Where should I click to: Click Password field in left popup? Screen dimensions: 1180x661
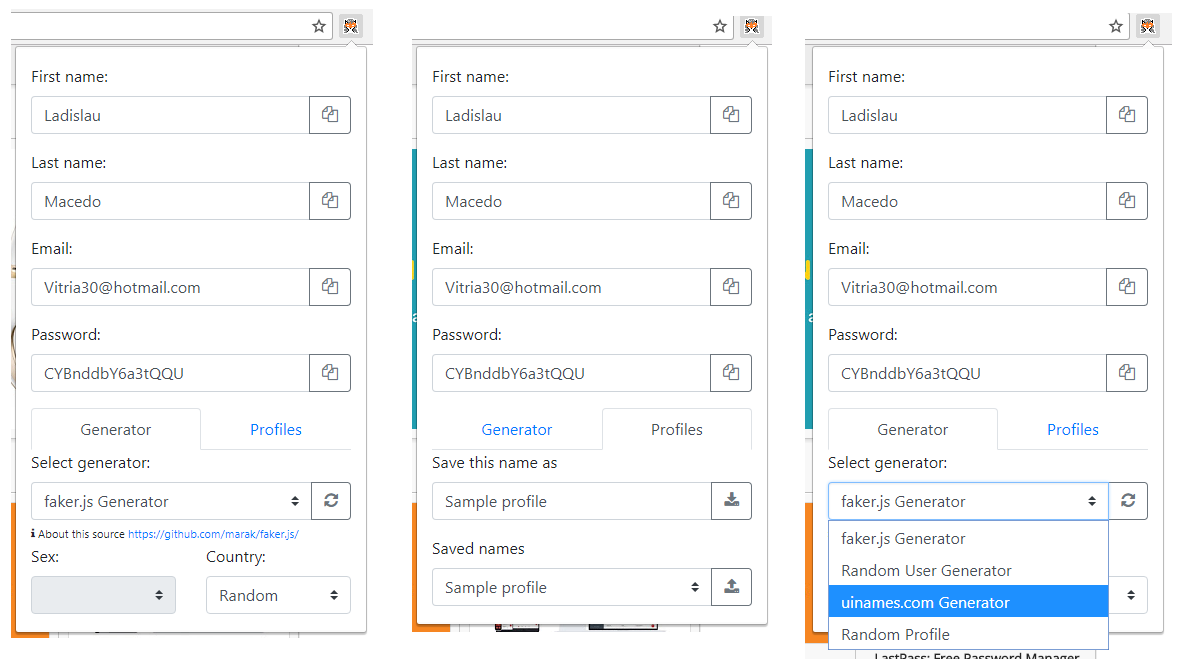tap(170, 373)
